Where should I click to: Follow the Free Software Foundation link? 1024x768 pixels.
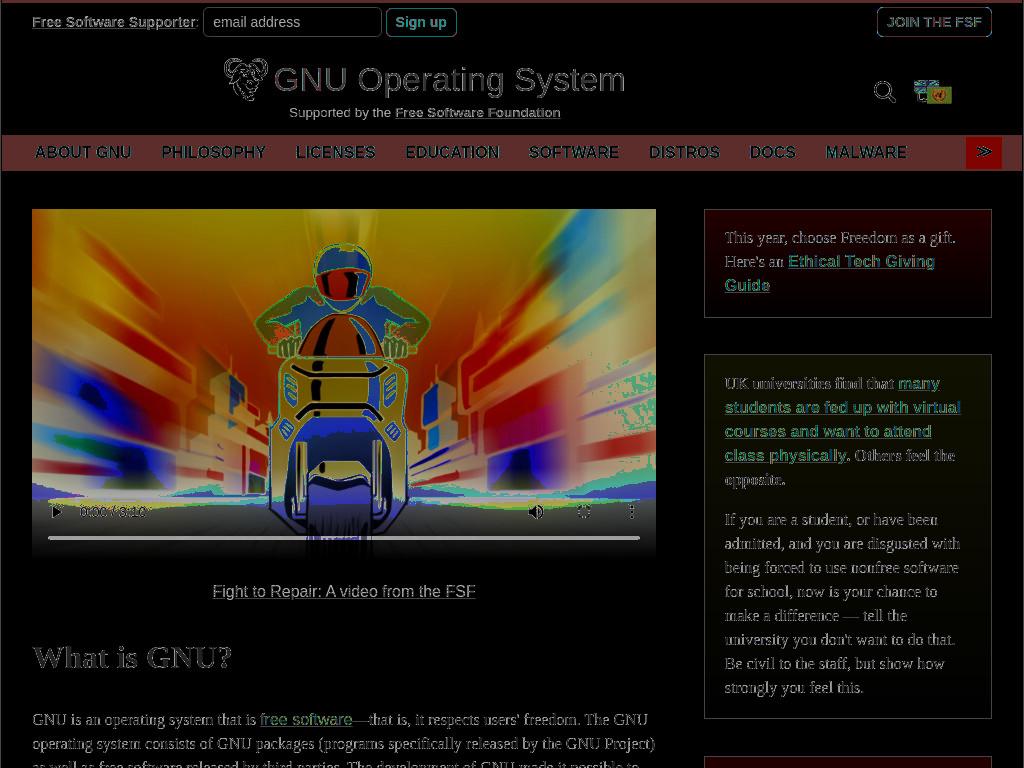477,112
